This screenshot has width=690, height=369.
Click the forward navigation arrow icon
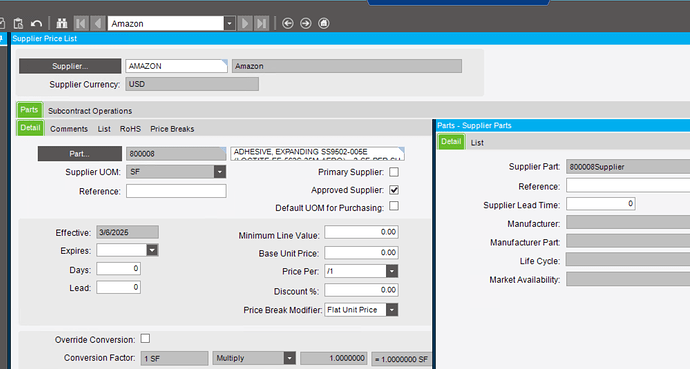coord(306,23)
